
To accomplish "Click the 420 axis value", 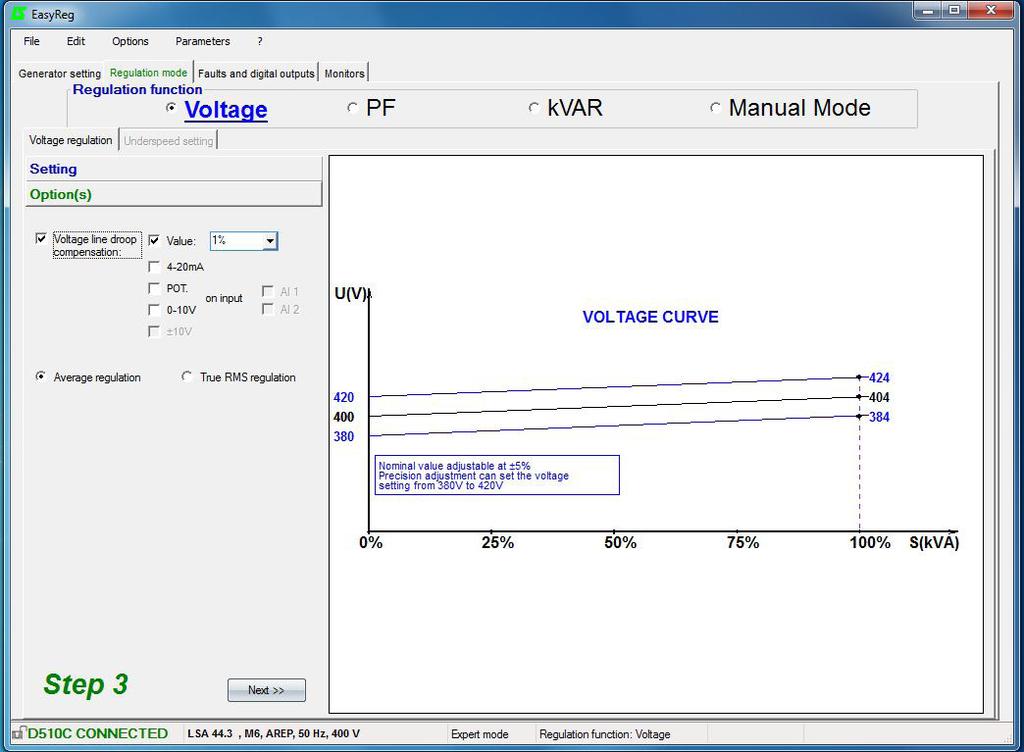I will [344, 397].
